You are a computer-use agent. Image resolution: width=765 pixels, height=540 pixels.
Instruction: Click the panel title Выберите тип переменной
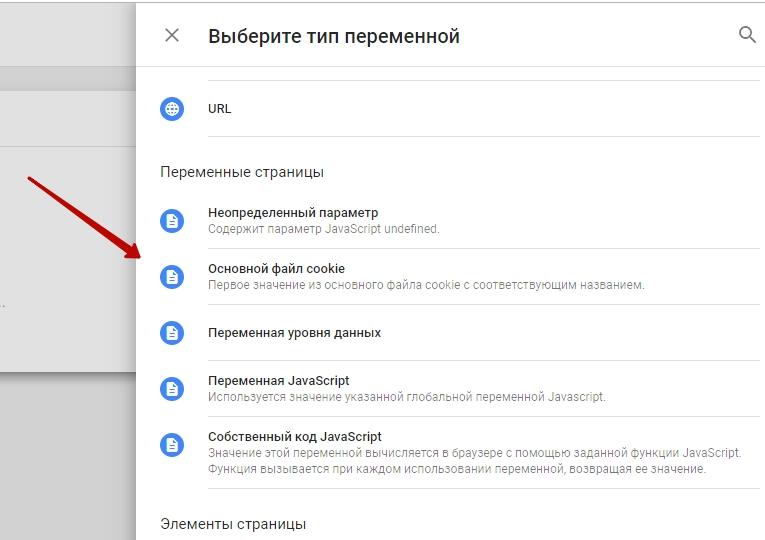pos(333,36)
